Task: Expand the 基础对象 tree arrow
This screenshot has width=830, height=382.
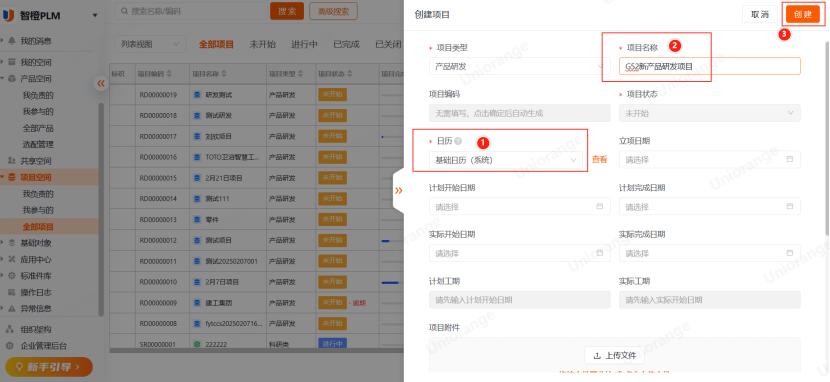Action: [x=3, y=243]
